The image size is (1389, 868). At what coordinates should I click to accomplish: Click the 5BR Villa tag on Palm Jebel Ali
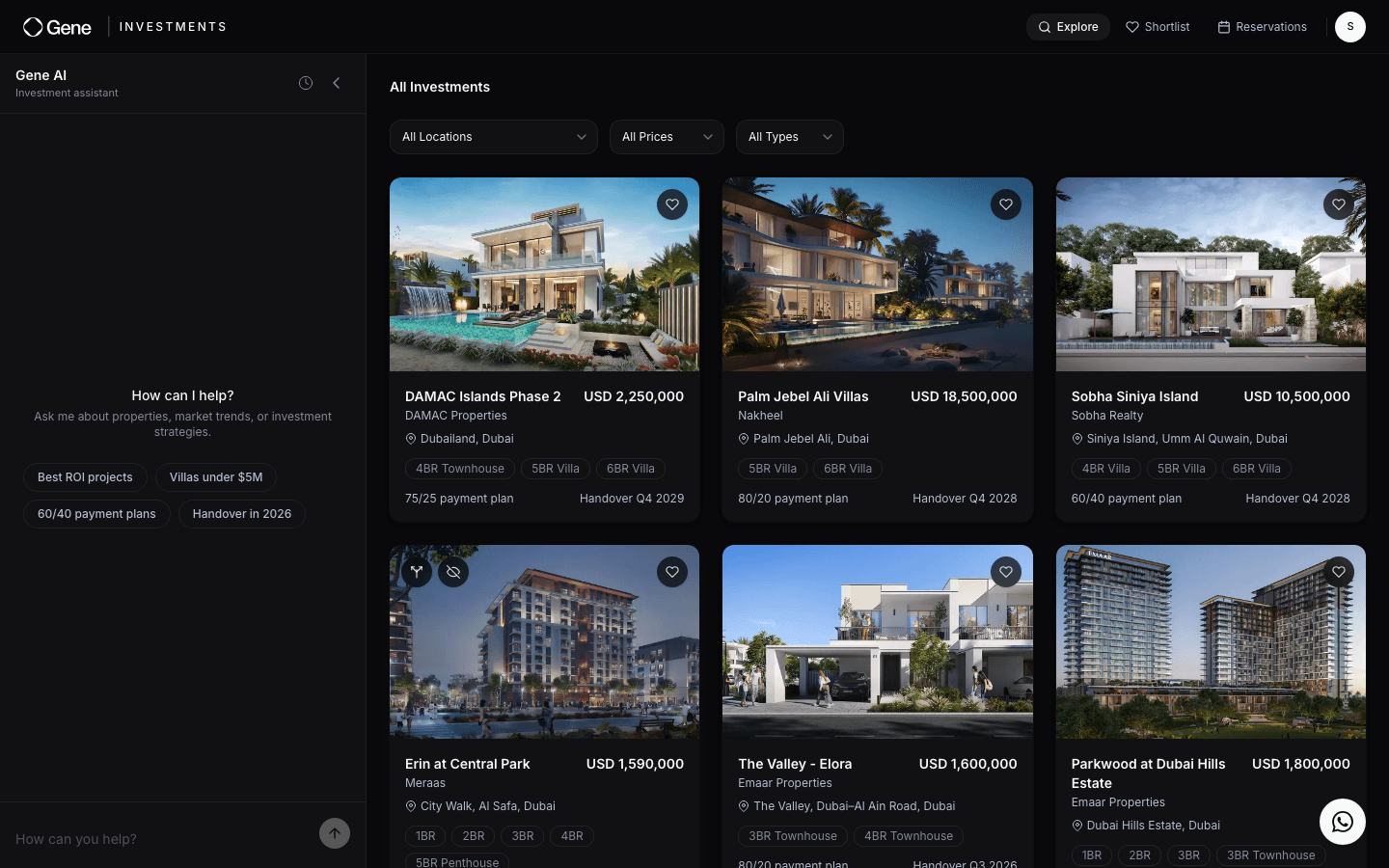coord(772,469)
